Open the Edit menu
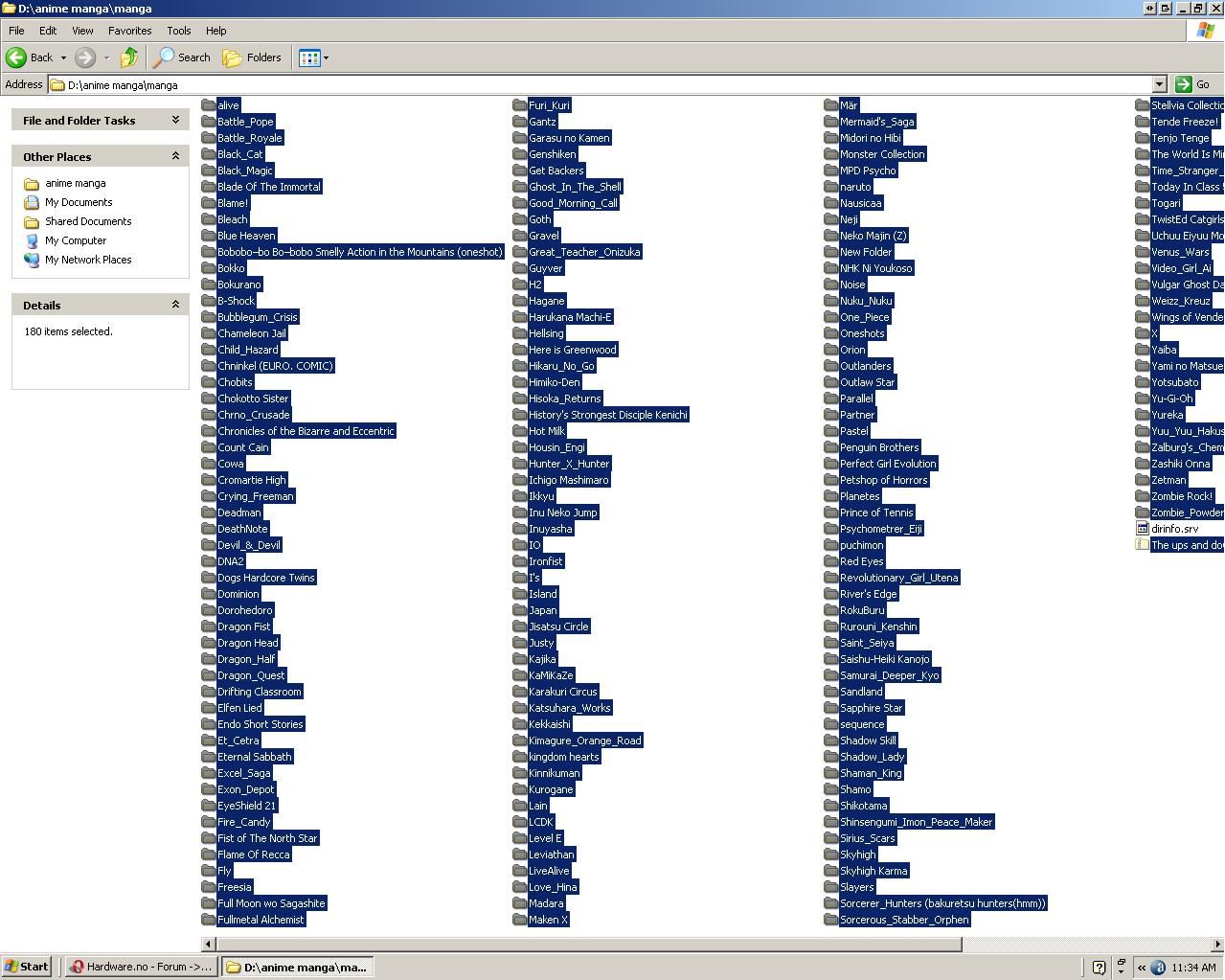 [x=48, y=31]
